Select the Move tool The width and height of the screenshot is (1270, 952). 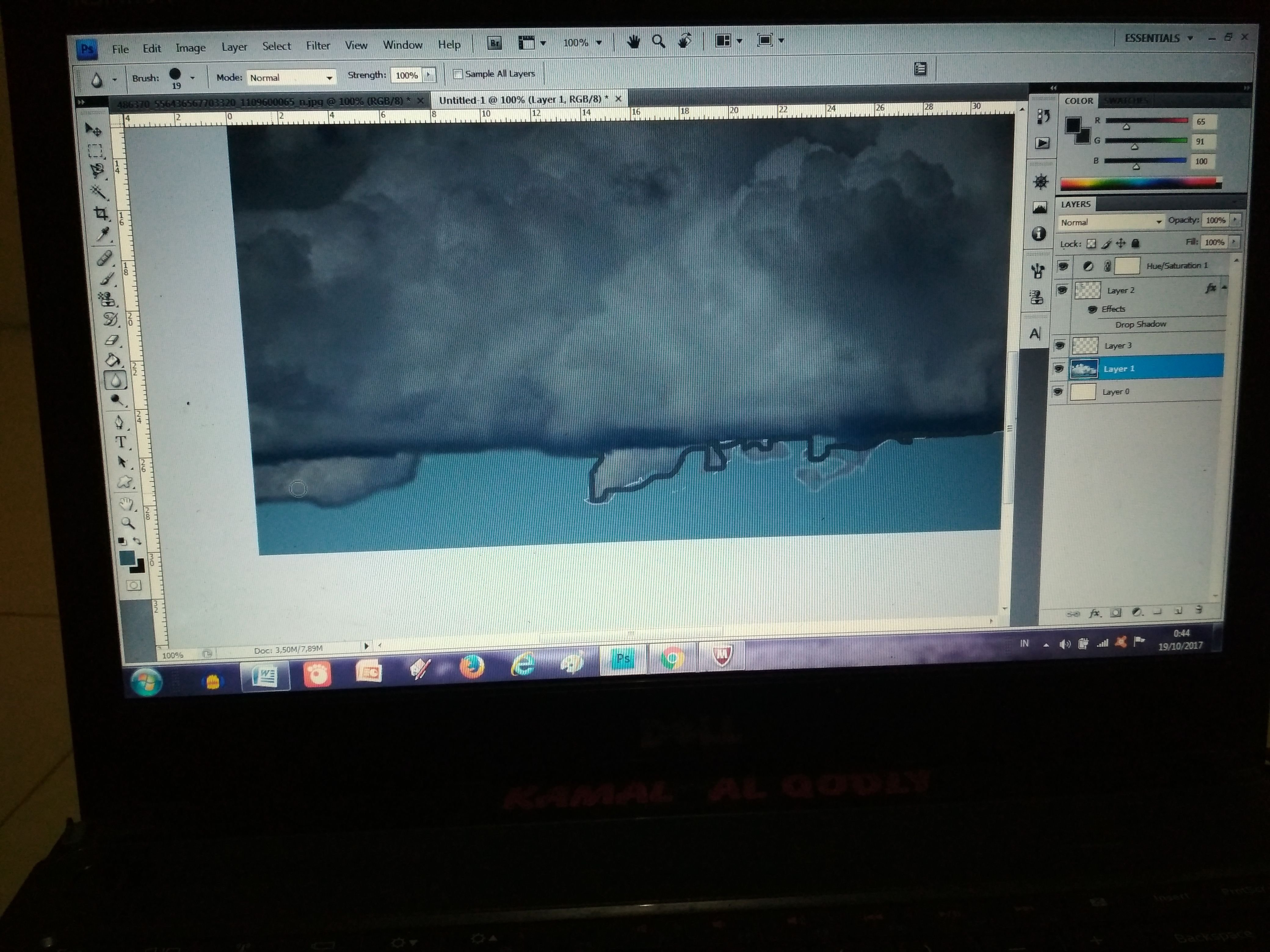(x=93, y=130)
